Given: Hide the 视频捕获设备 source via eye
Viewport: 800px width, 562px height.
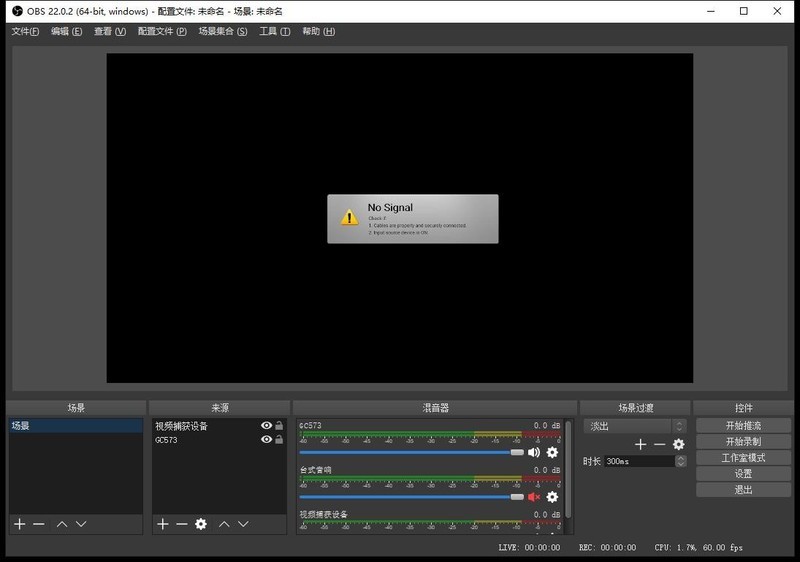Looking at the screenshot, I should pyautogui.click(x=266, y=426).
